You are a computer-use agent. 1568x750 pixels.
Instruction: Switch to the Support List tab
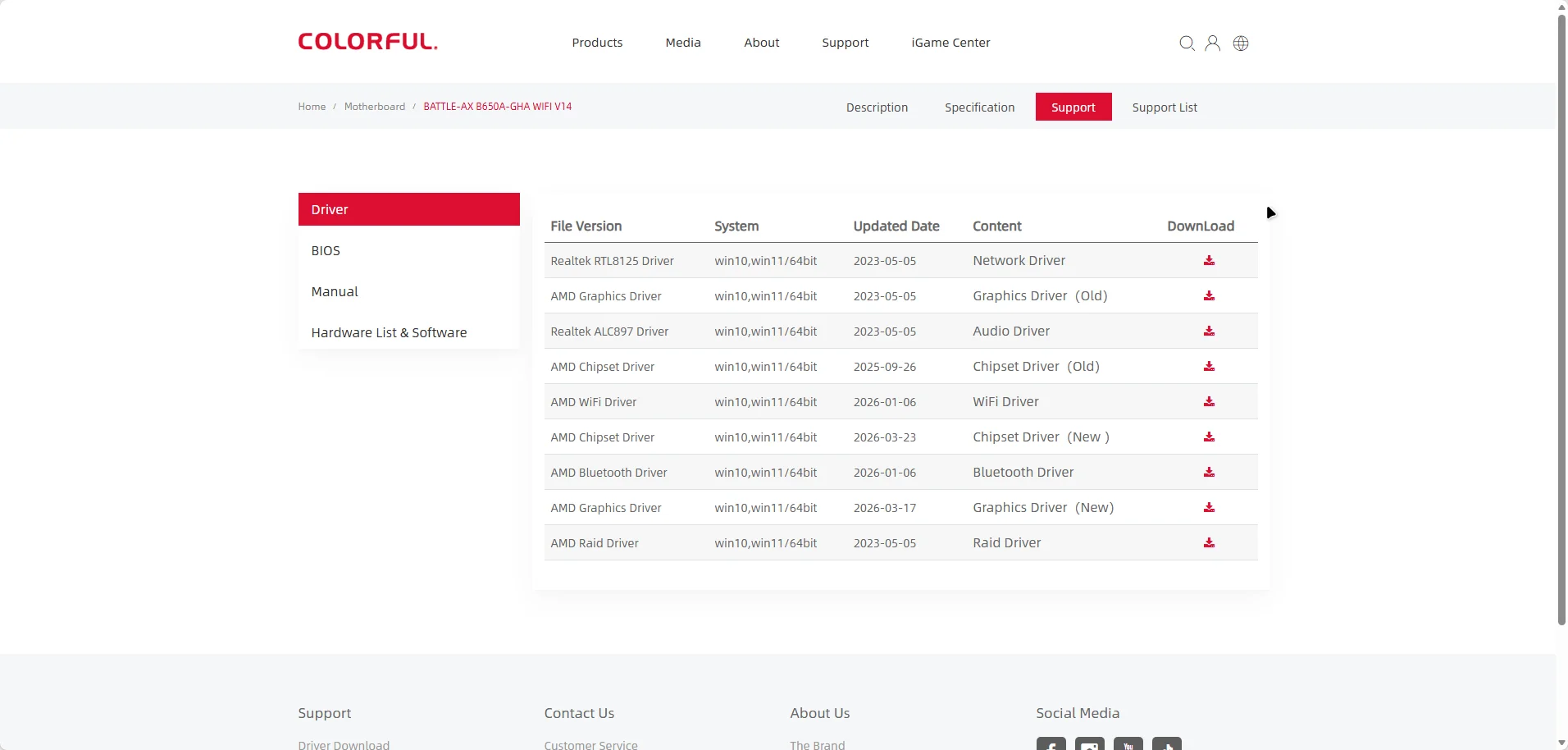click(1165, 107)
